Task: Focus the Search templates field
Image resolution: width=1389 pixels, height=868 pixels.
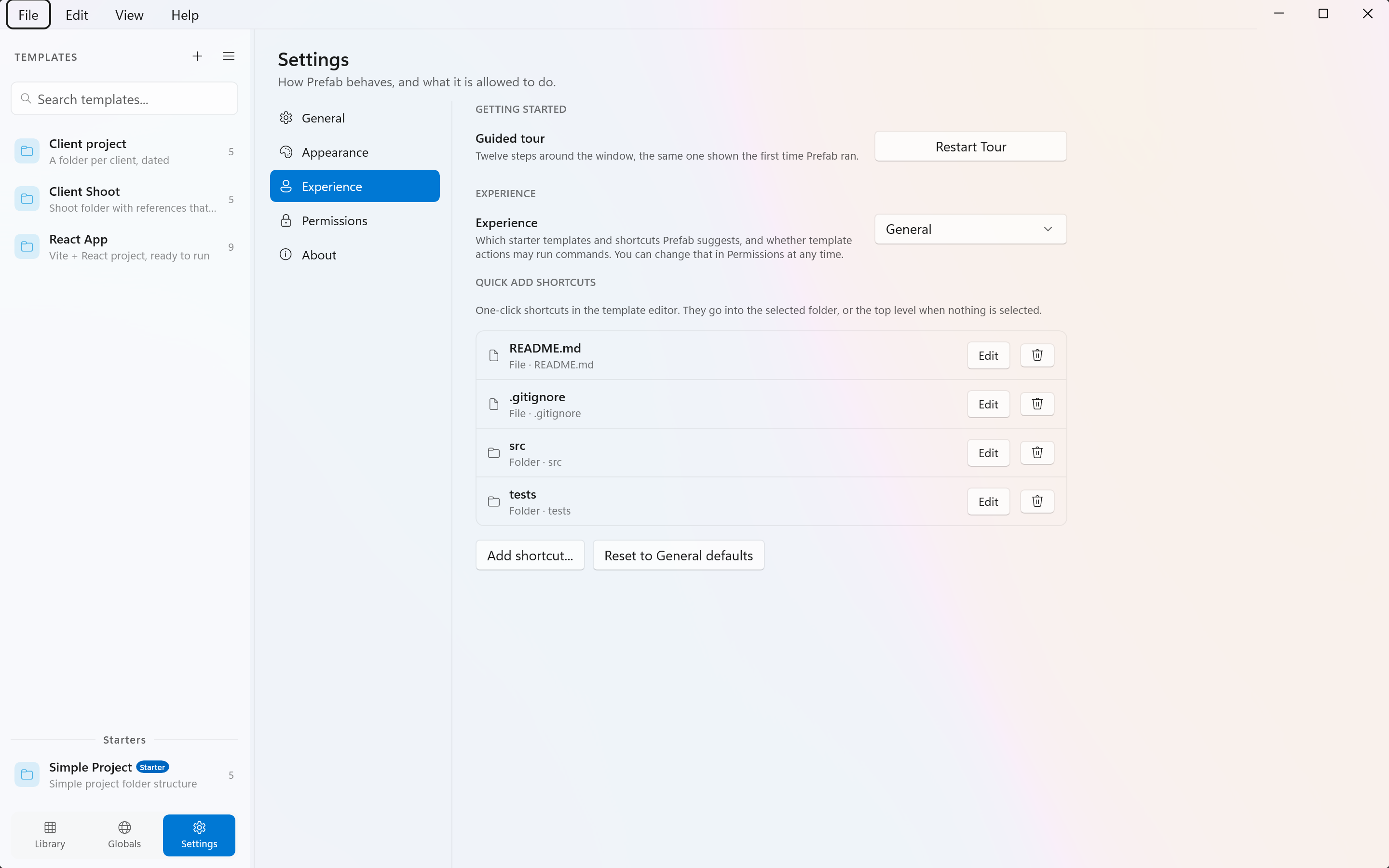Action: 124,99
